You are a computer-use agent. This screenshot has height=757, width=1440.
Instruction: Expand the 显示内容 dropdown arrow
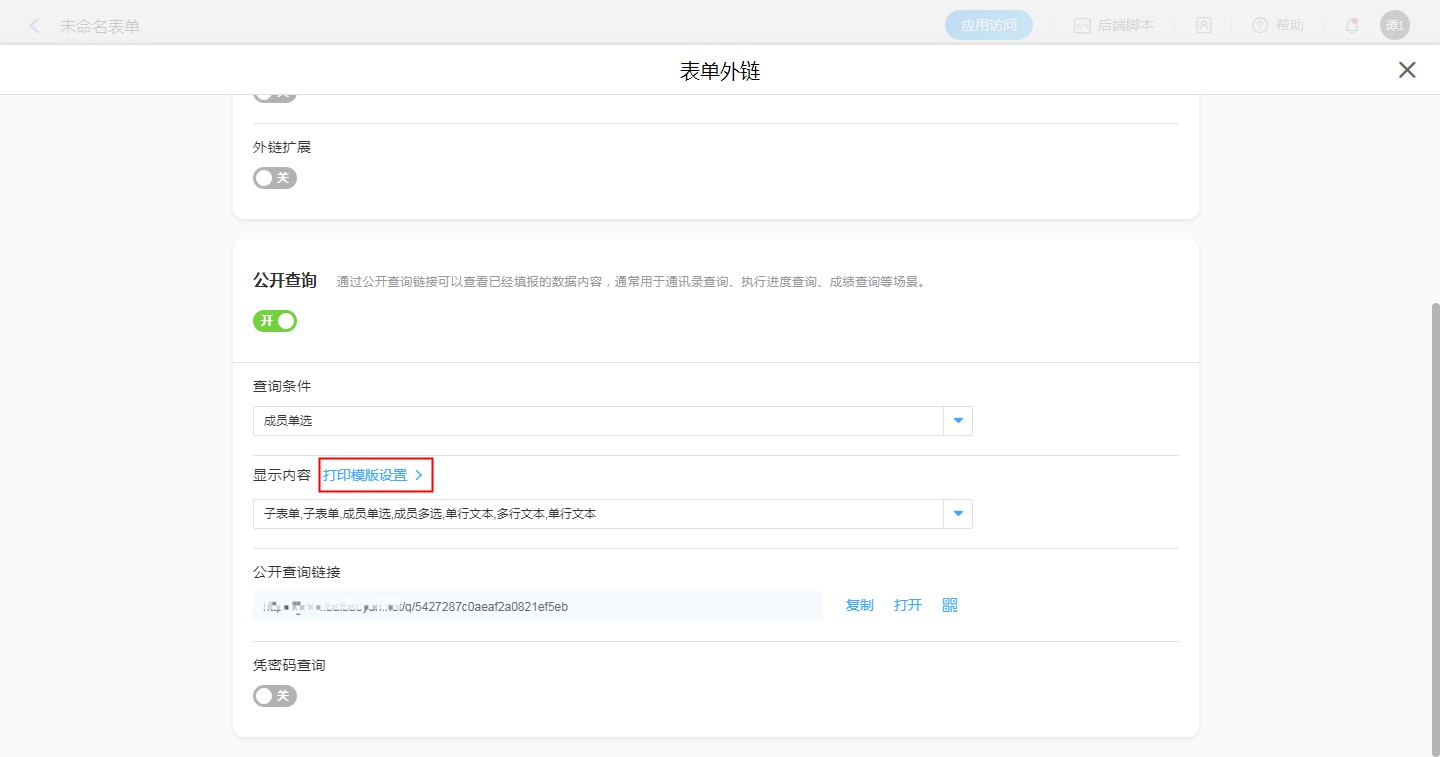coord(958,514)
